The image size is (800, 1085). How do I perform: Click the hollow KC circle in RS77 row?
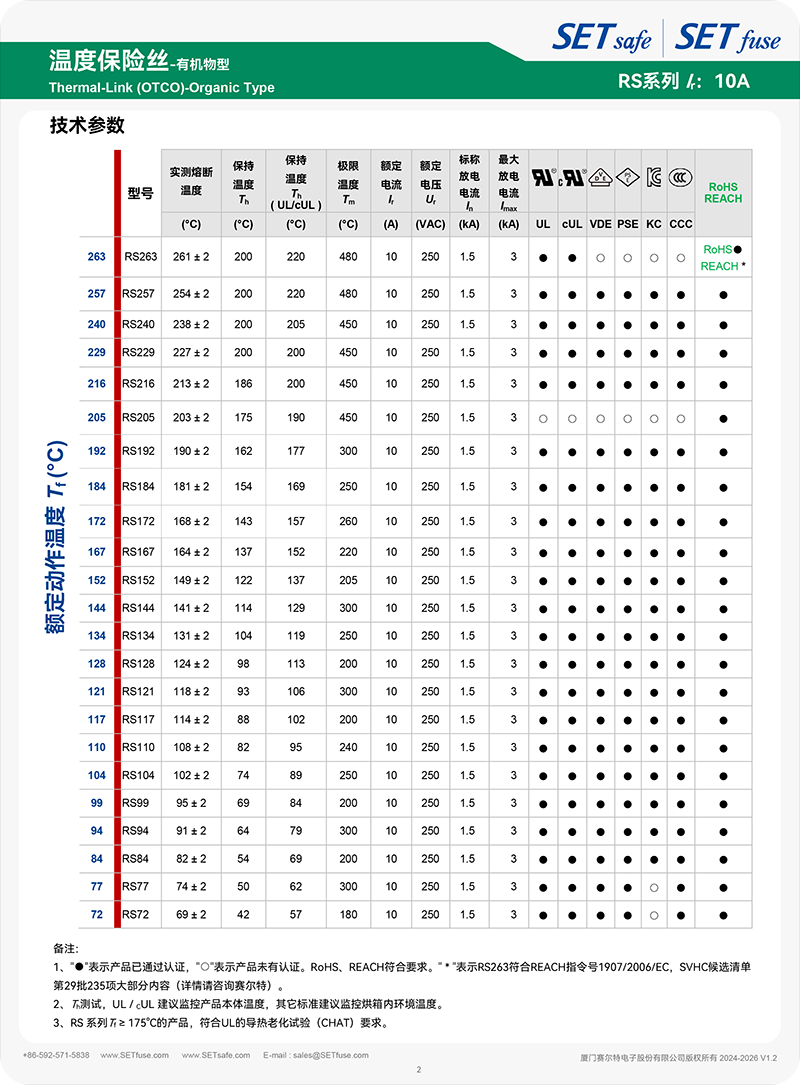(x=654, y=888)
